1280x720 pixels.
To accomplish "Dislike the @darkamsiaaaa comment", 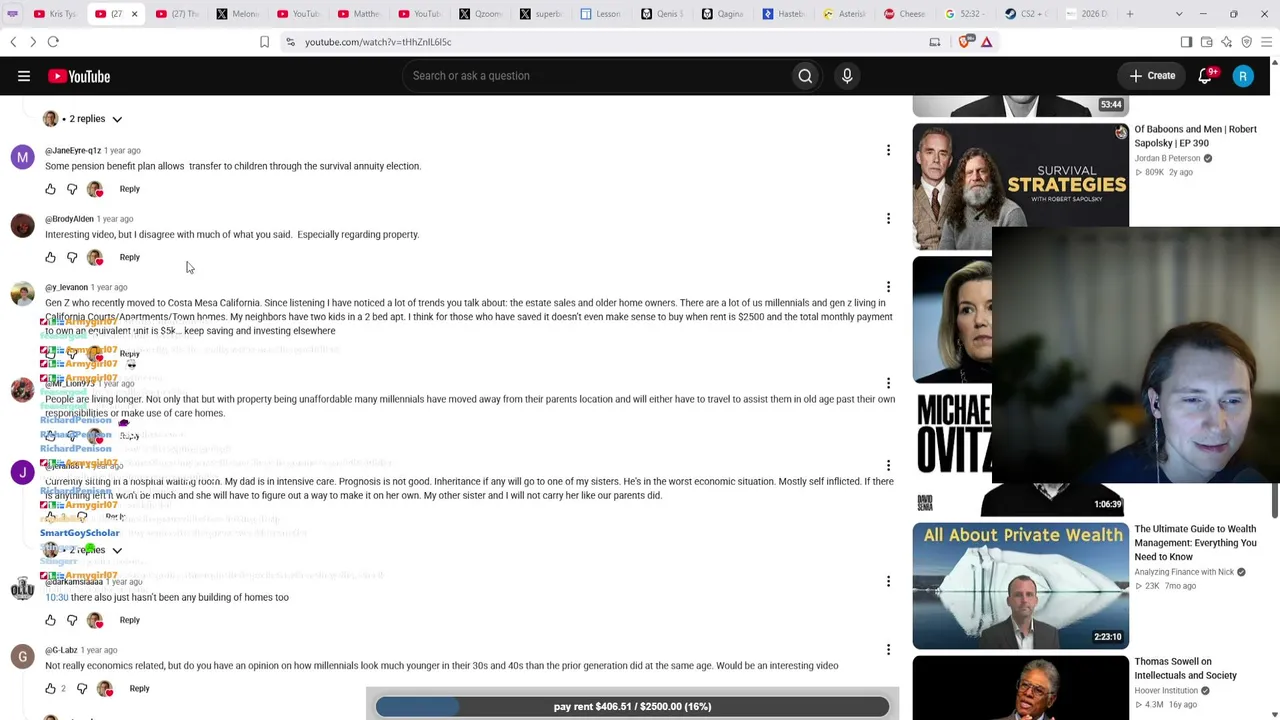I will coord(72,620).
